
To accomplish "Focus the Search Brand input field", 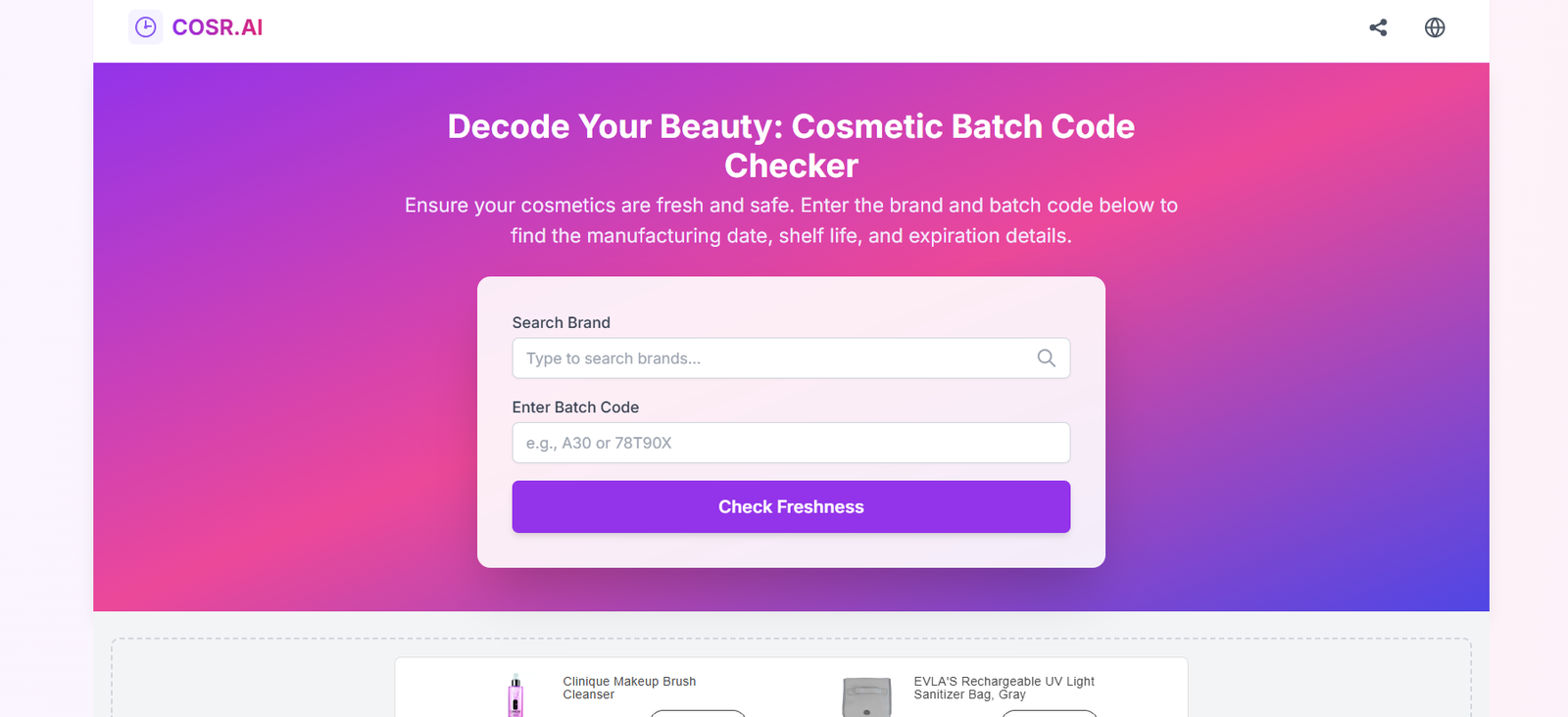I will coord(774,358).
